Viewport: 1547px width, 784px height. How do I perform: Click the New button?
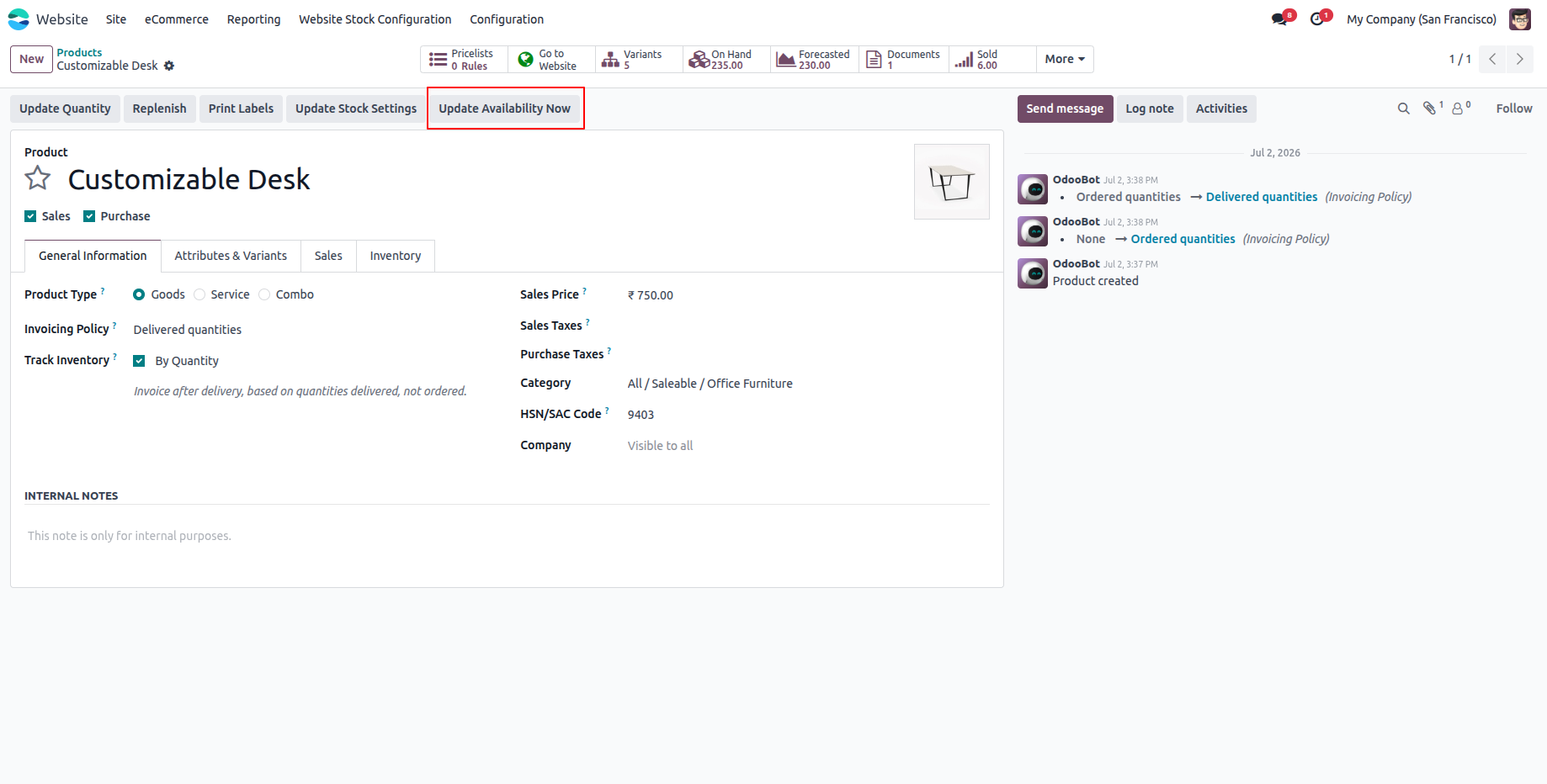click(x=31, y=59)
